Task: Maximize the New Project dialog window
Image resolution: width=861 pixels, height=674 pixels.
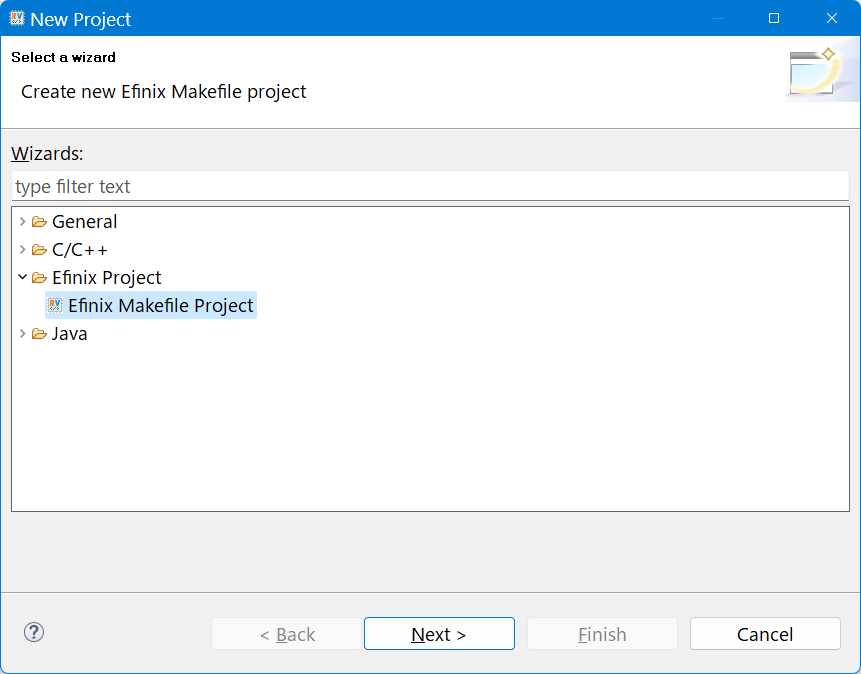Action: click(x=774, y=18)
